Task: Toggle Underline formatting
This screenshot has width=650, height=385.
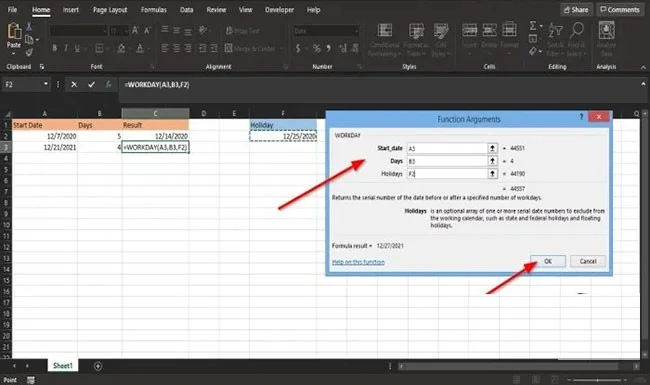Action: [x=77, y=48]
